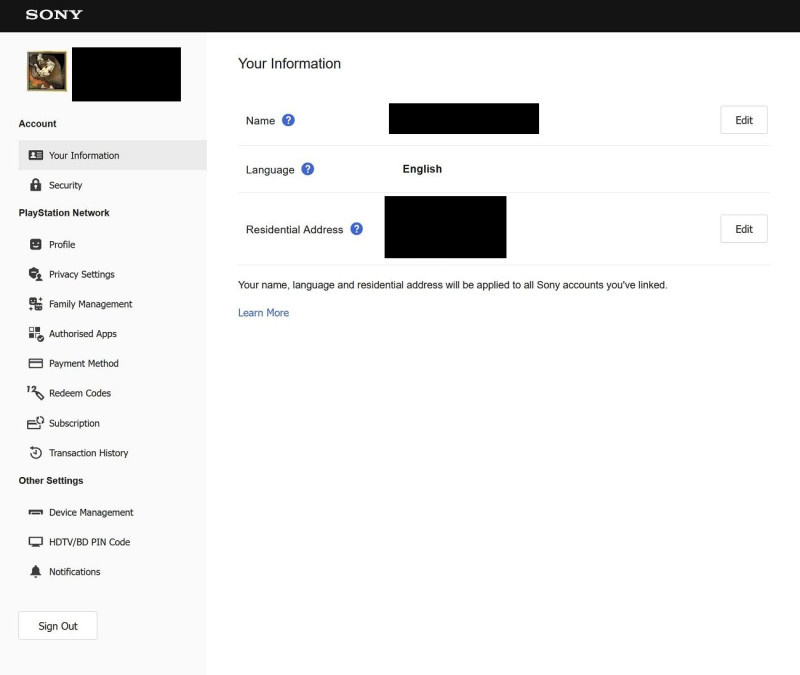Click the Device Management console icon

tap(36, 512)
